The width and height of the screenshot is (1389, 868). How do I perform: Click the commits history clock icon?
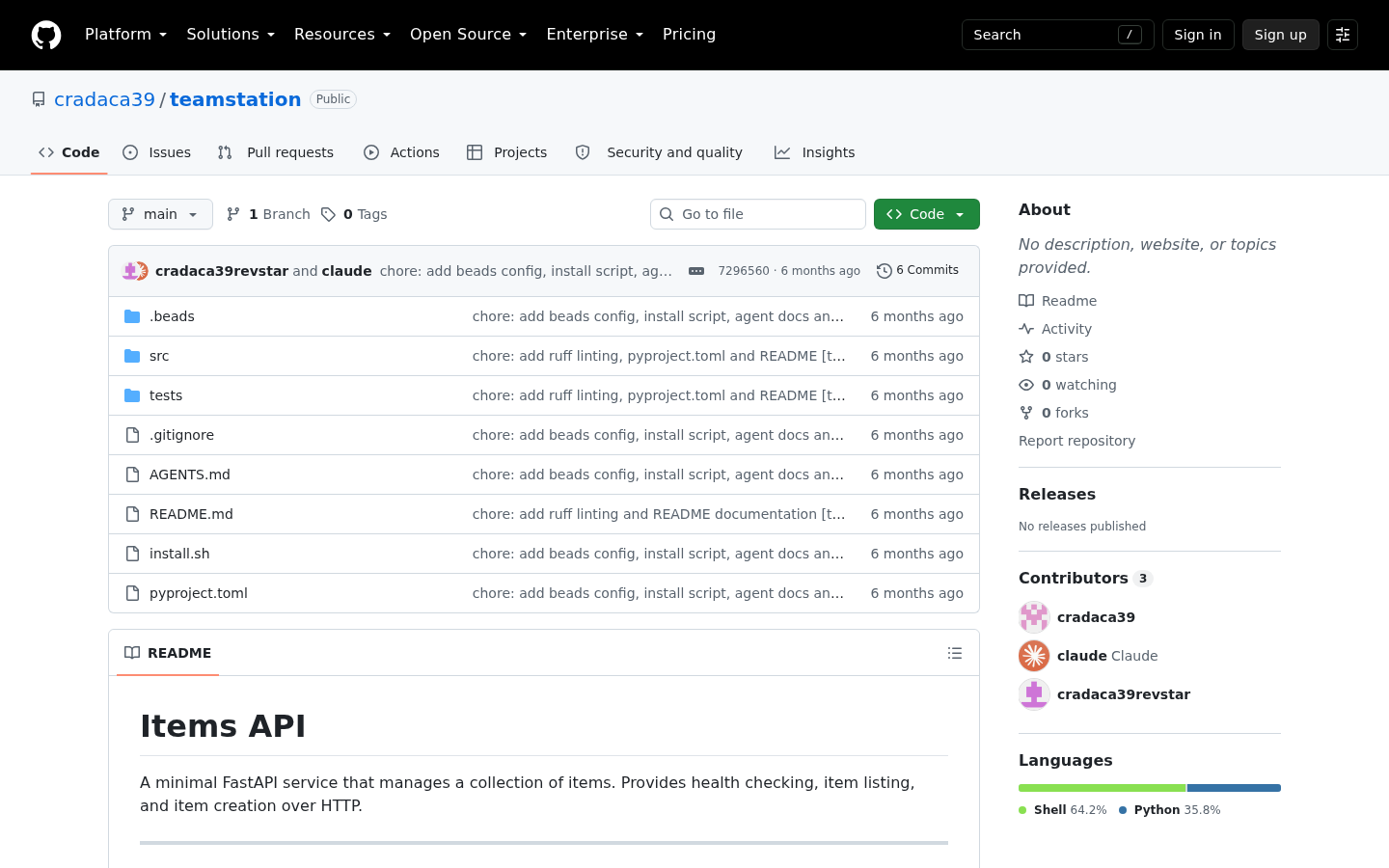pyautogui.click(x=884, y=271)
